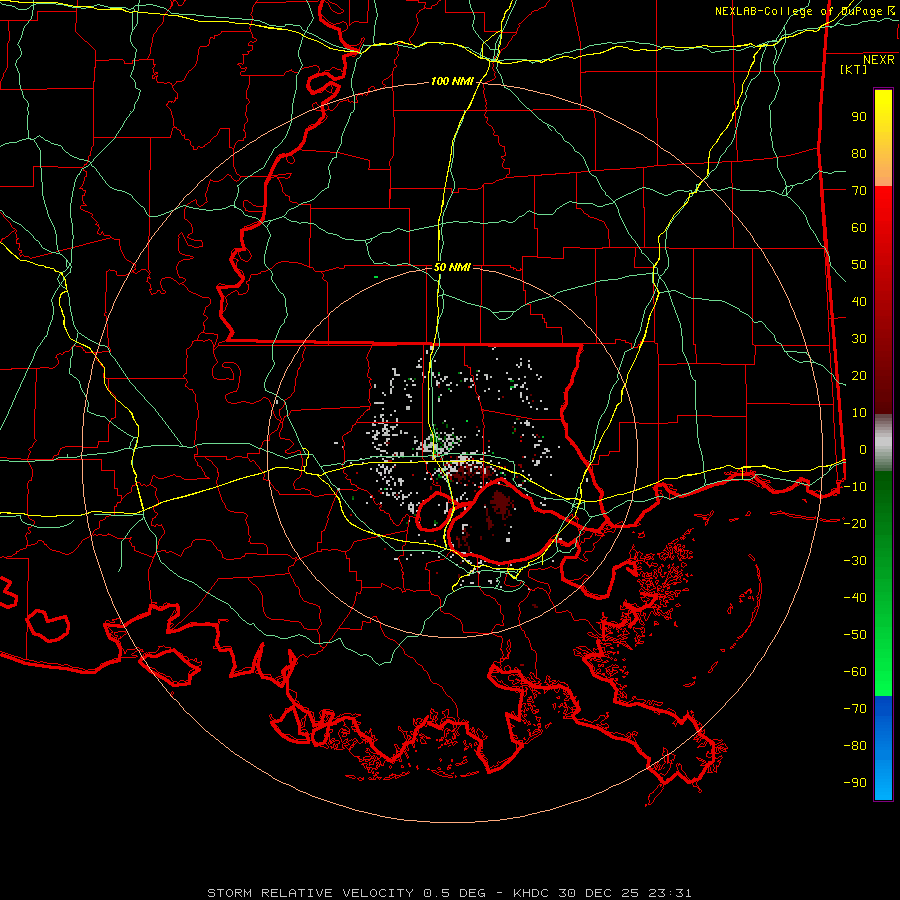Click the 100 NMI range ring label

pyautogui.click(x=452, y=82)
